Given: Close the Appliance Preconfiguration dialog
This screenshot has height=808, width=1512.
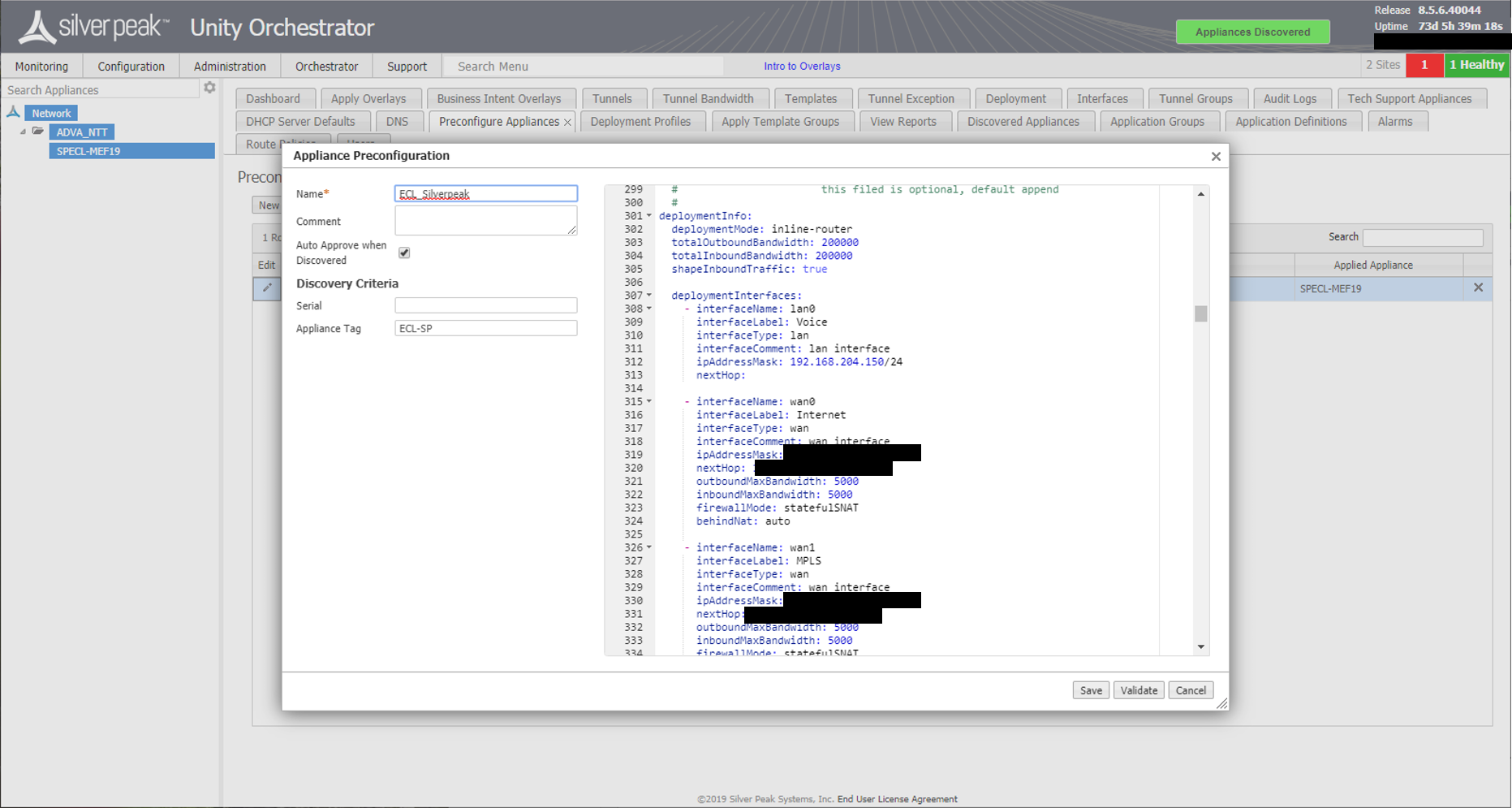Looking at the screenshot, I should click(x=1216, y=156).
